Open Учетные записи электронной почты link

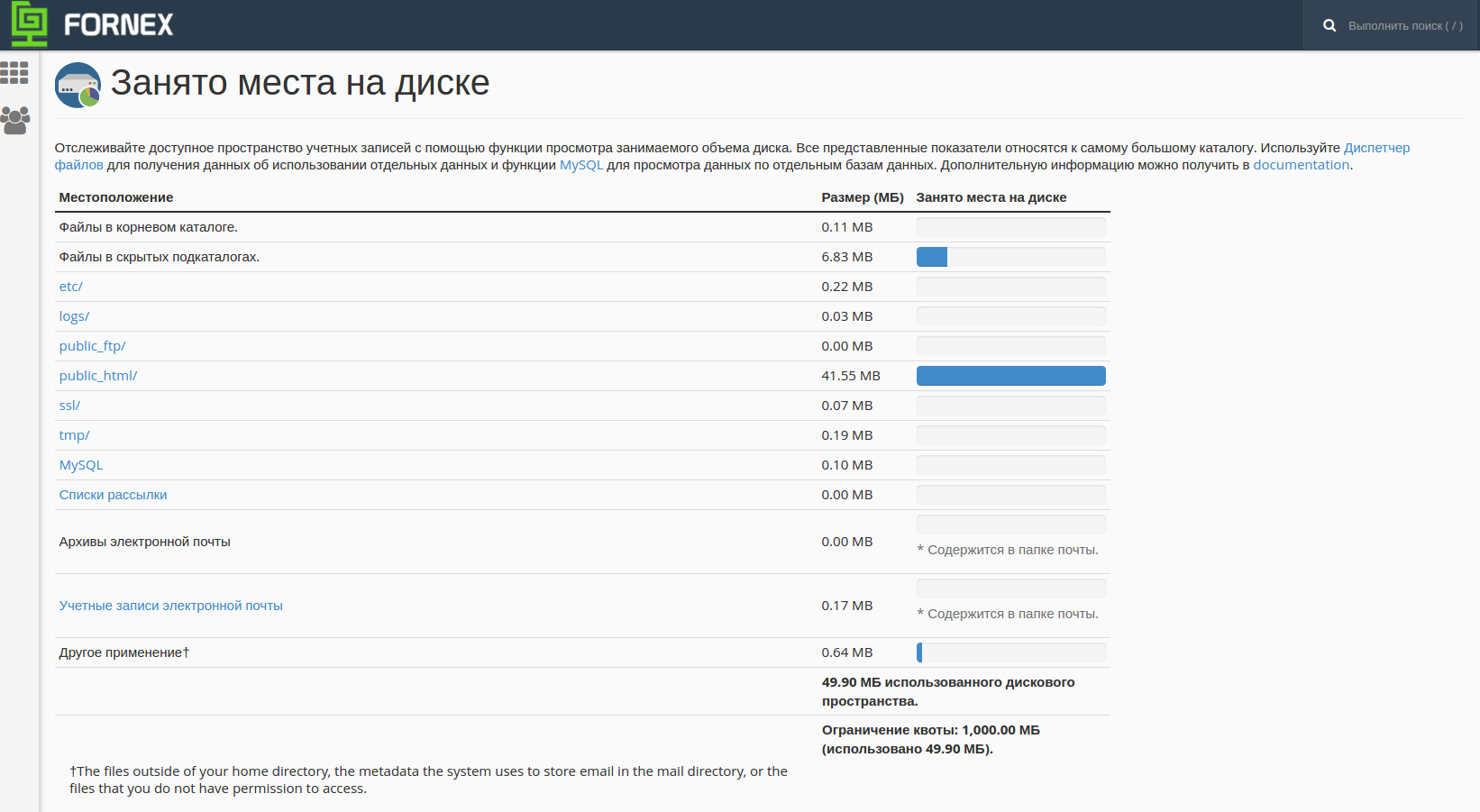click(171, 606)
